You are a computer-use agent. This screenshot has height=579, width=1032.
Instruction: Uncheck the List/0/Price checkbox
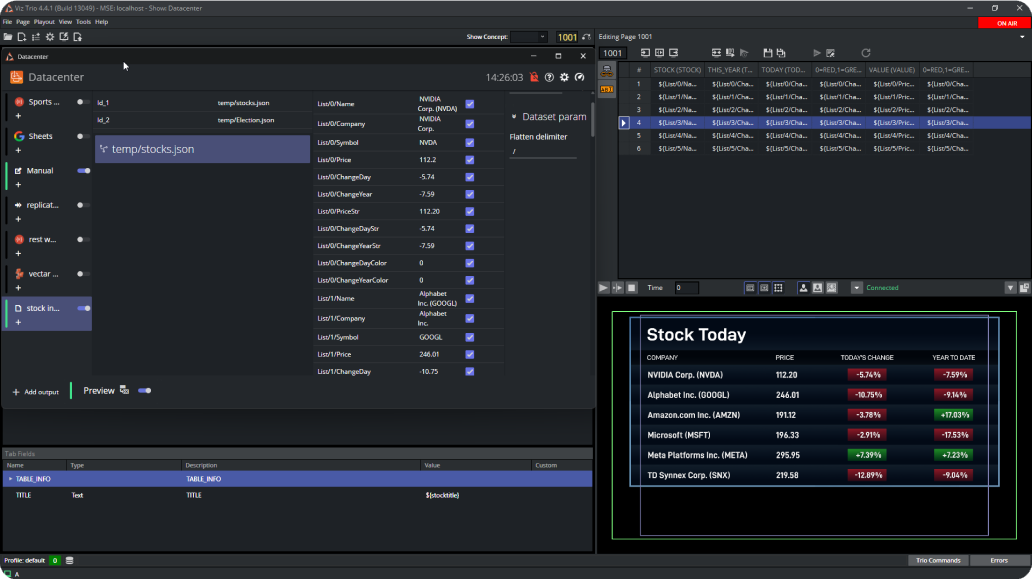point(470,160)
